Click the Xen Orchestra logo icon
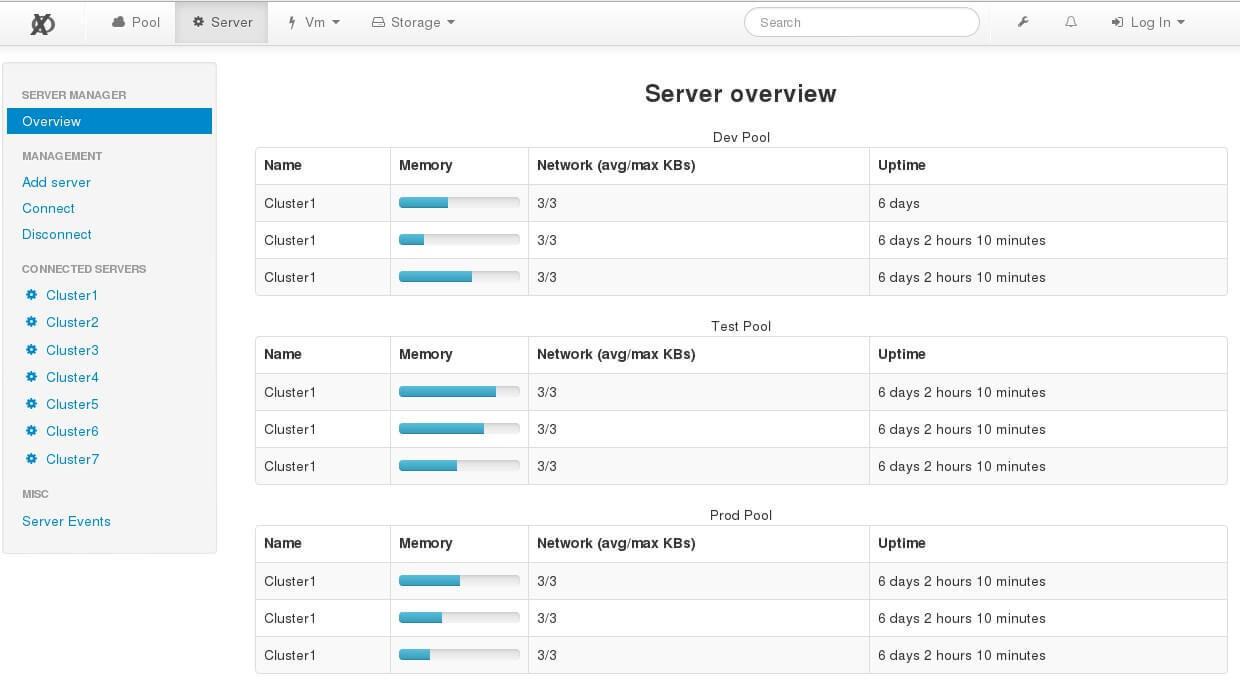 click(x=42, y=23)
